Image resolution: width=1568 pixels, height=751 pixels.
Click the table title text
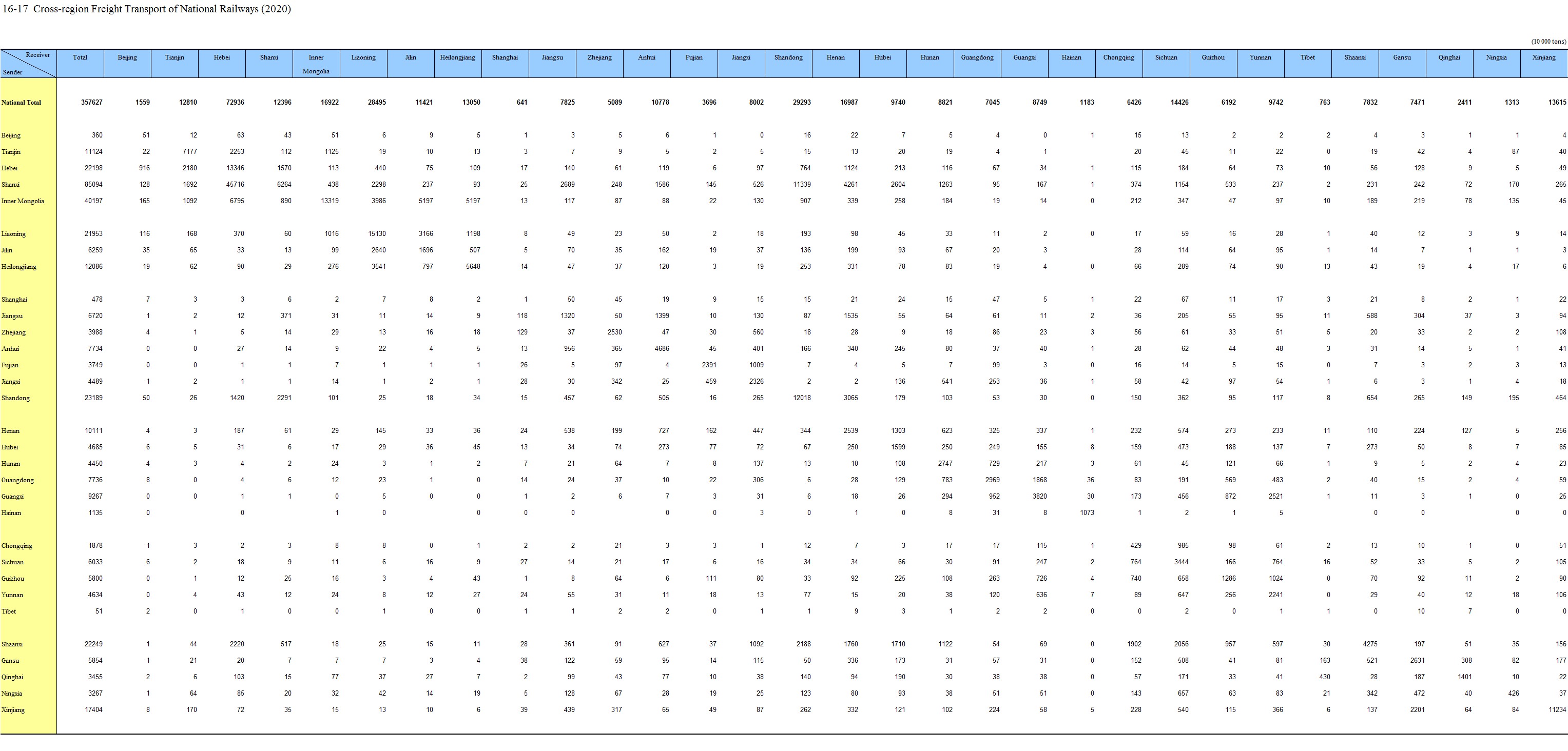pos(147,9)
